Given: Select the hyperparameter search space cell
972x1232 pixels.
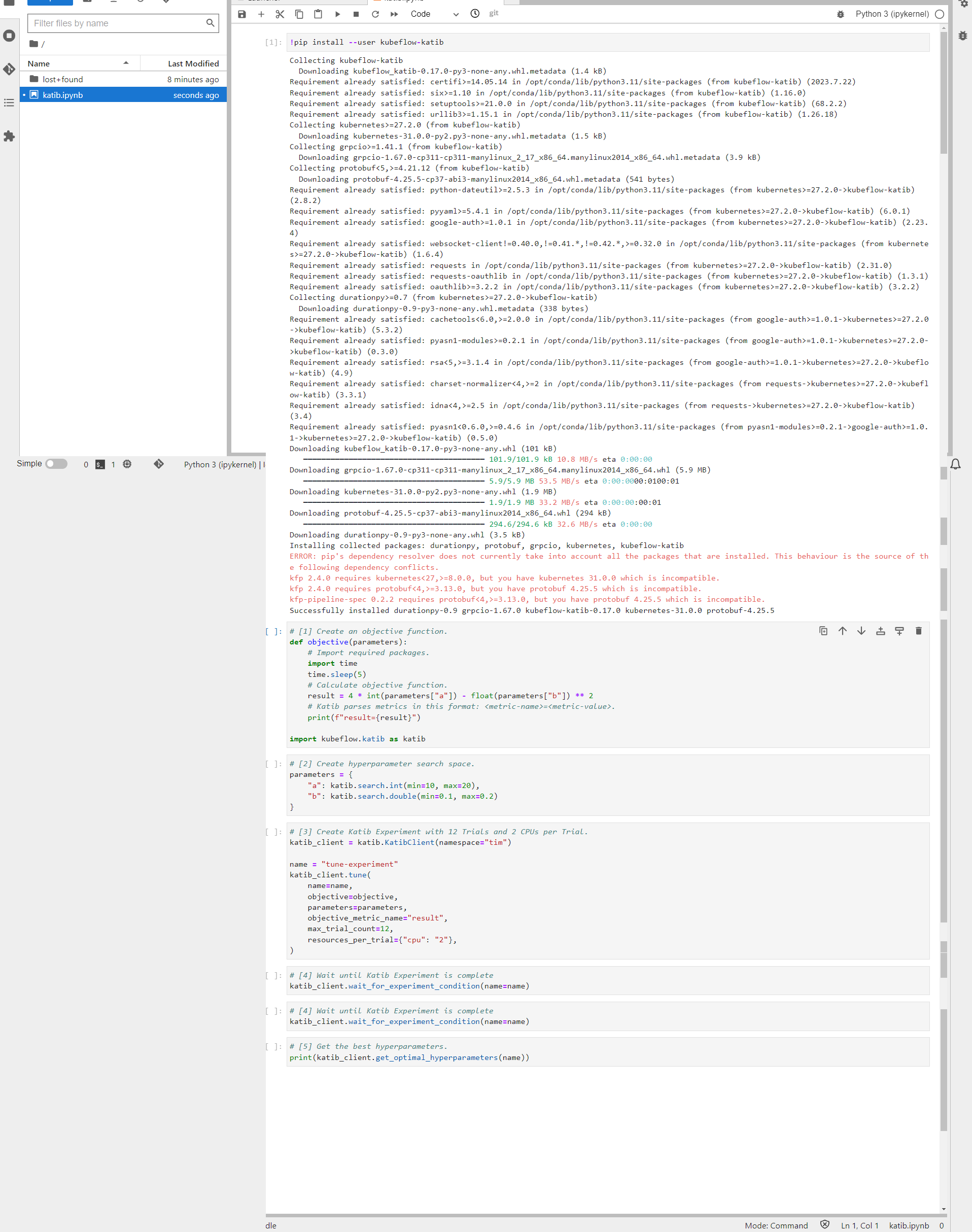Looking at the screenshot, I should click(608, 785).
